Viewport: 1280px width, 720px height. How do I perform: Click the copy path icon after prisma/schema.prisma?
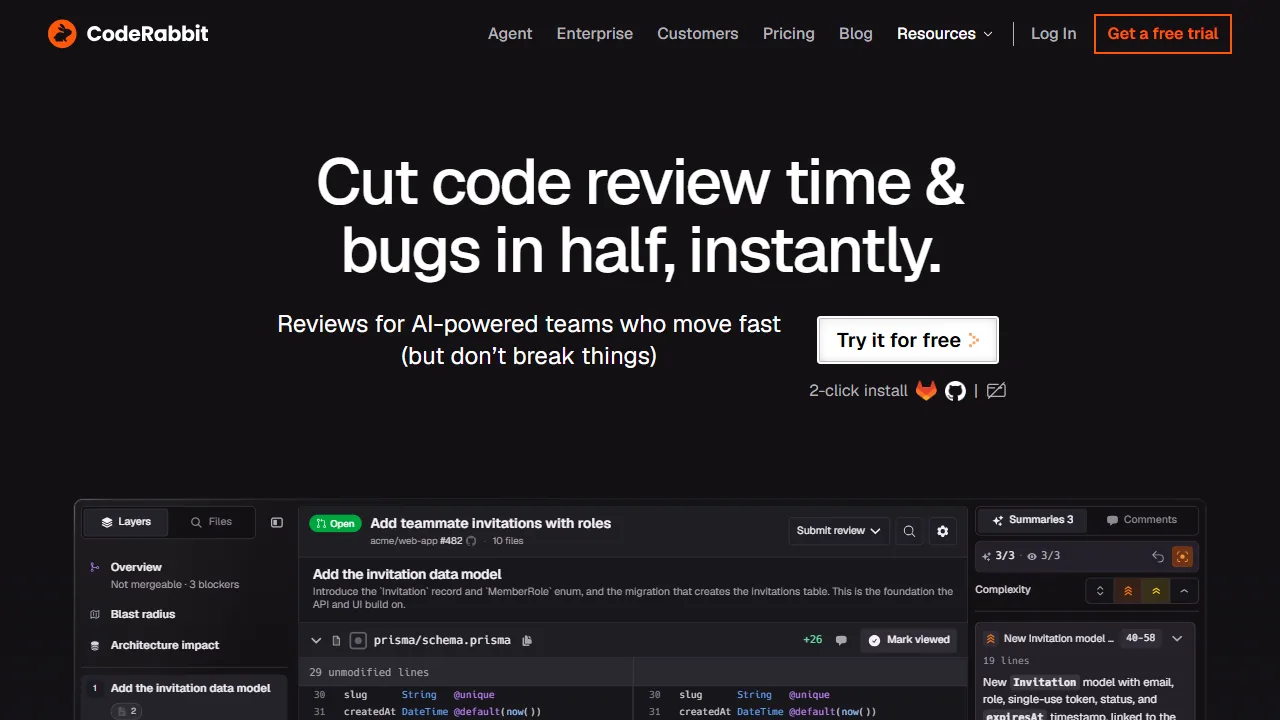click(527, 640)
